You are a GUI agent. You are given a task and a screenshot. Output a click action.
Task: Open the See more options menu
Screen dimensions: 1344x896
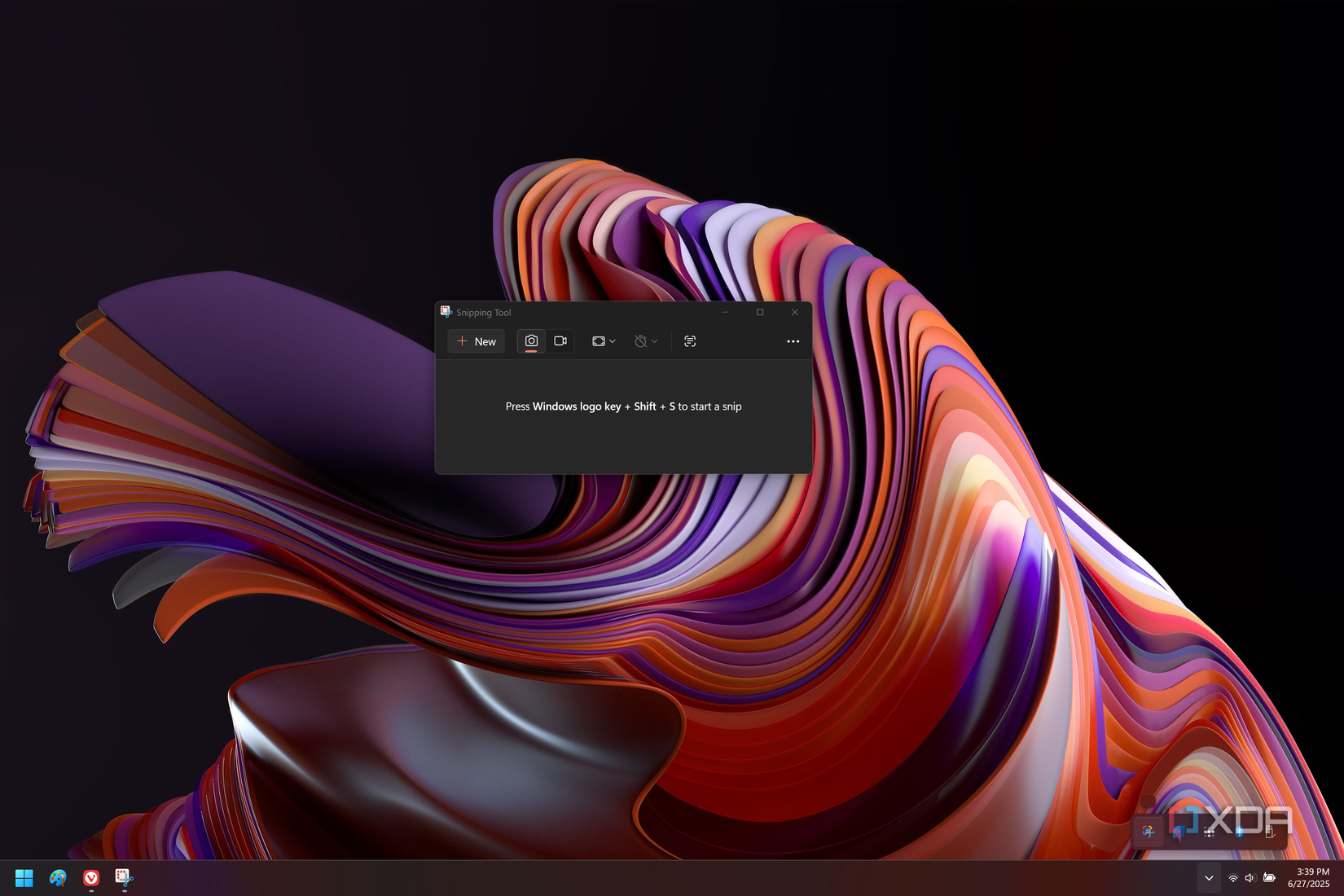[793, 341]
